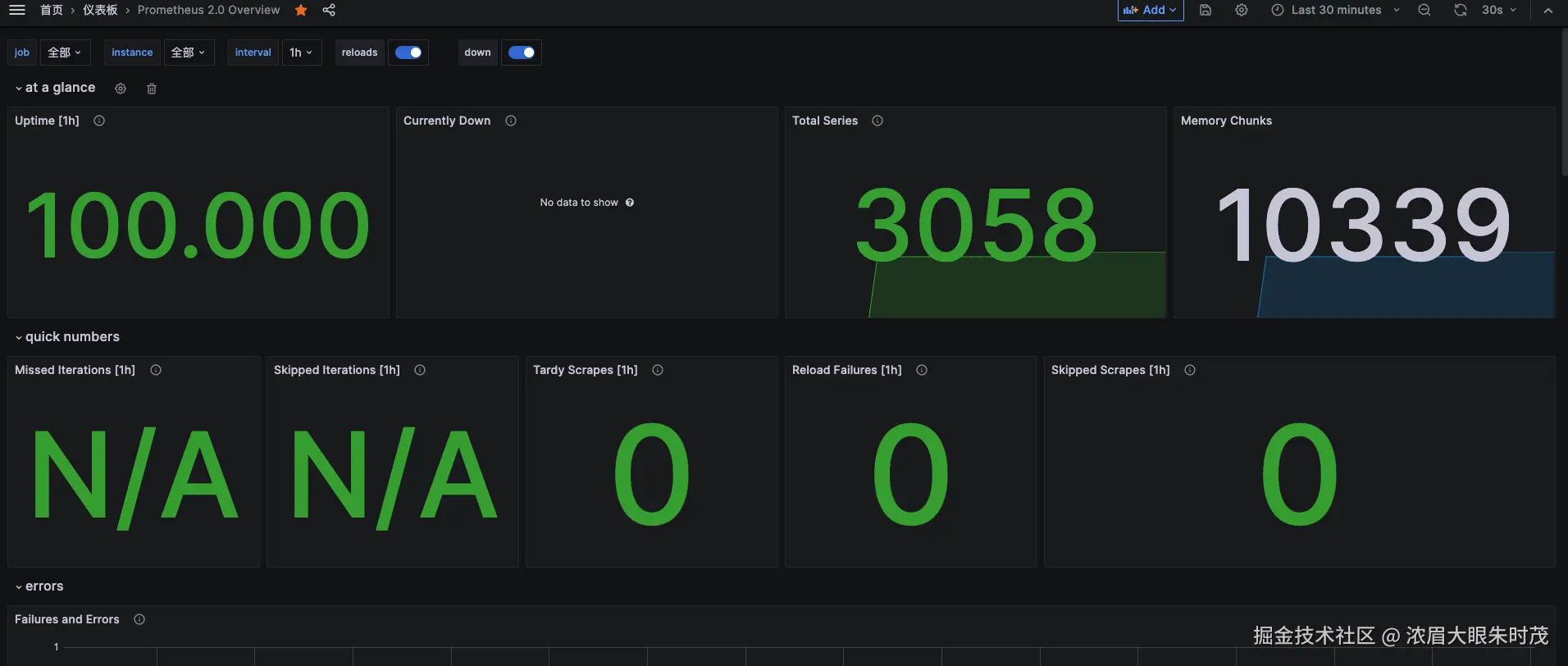1568x666 pixels.
Task: Click the save dashboard icon
Action: [1206, 10]
